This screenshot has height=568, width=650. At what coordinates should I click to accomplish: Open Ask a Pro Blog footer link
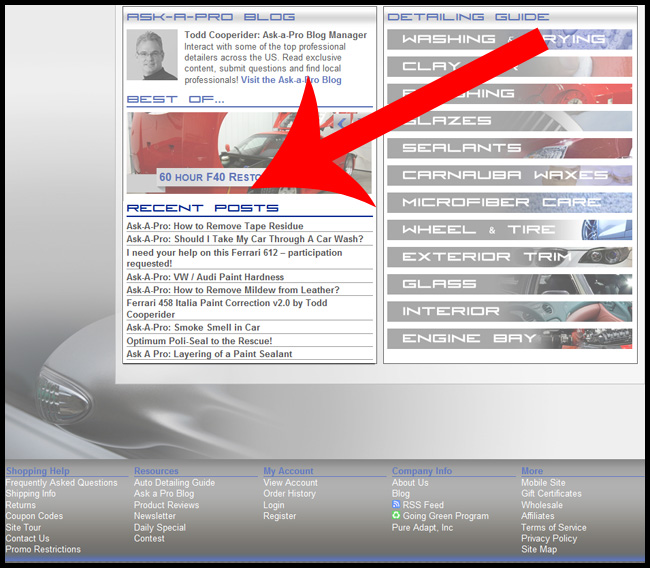[x=164, y=493]
